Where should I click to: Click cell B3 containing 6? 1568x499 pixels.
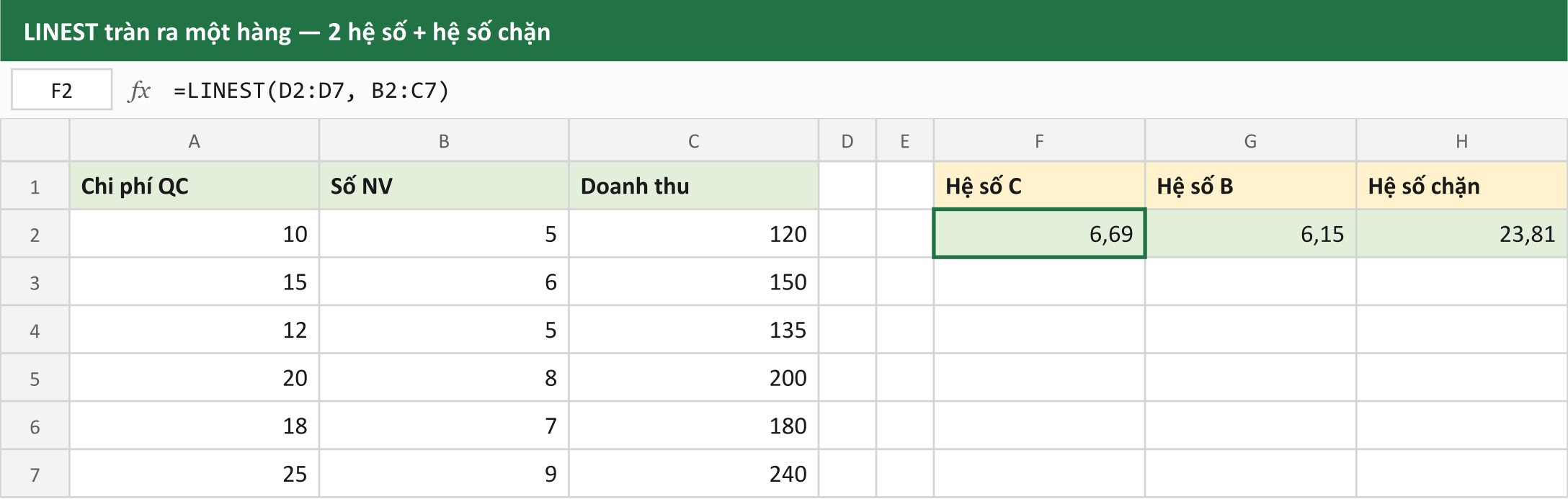pos(444,282)
